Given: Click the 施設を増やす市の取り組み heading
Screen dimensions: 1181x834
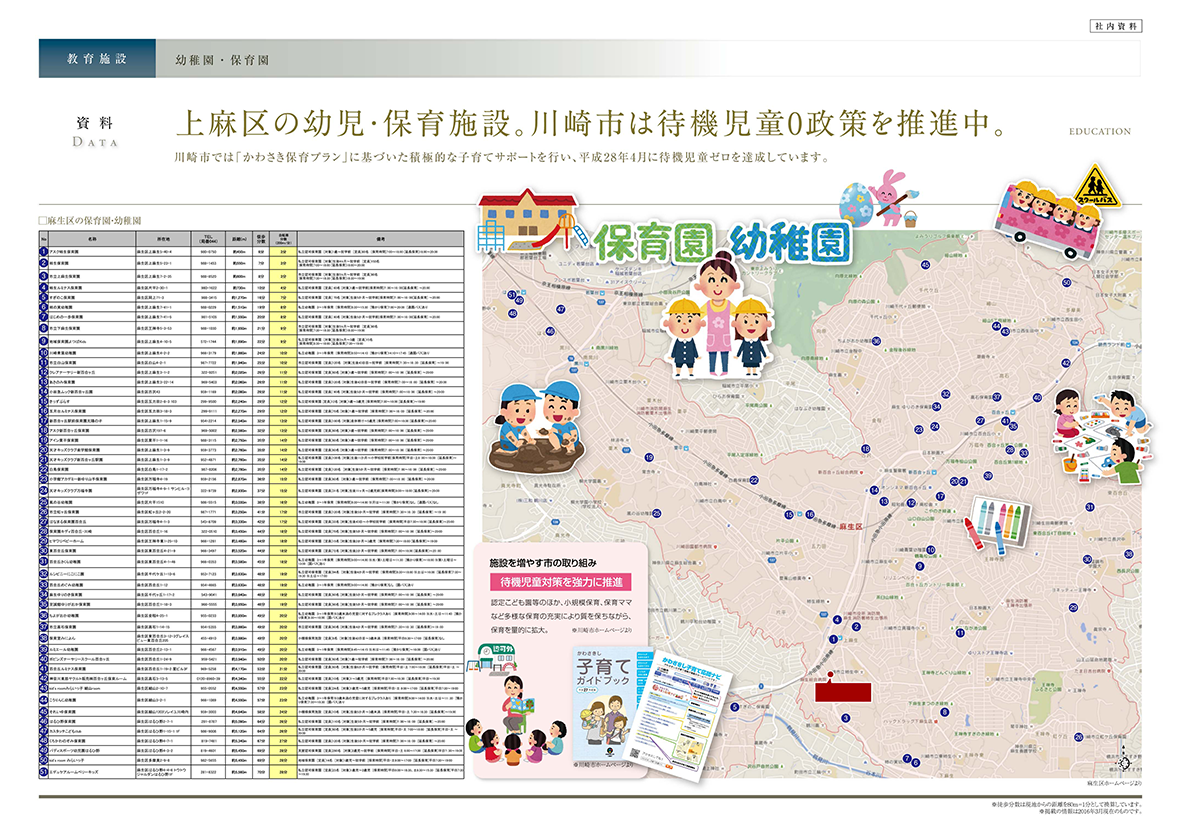Looking at the screenshot, I should click(x=543, y=563).
